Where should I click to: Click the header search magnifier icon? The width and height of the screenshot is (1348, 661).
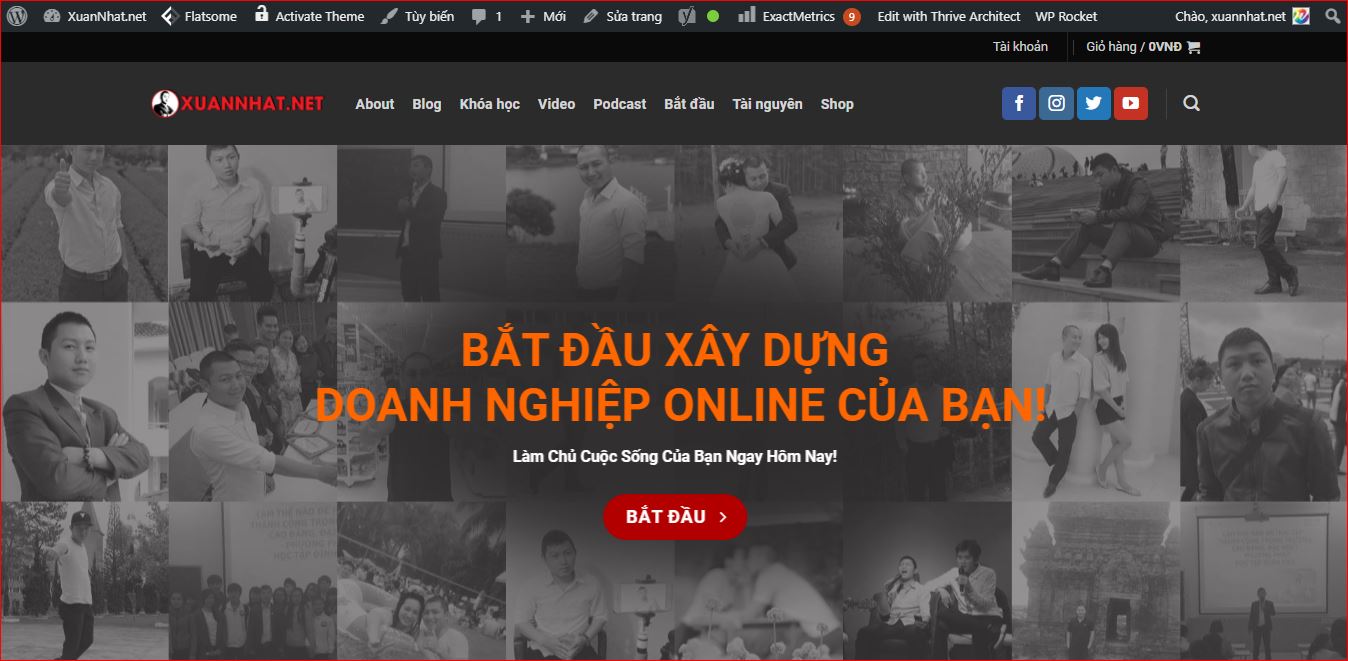coord(1191,103)
